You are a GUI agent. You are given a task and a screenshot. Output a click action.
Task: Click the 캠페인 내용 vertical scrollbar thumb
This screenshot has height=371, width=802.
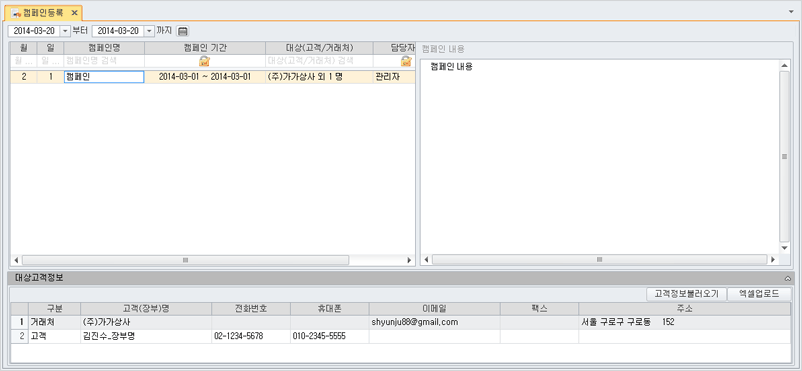point(785,157)
